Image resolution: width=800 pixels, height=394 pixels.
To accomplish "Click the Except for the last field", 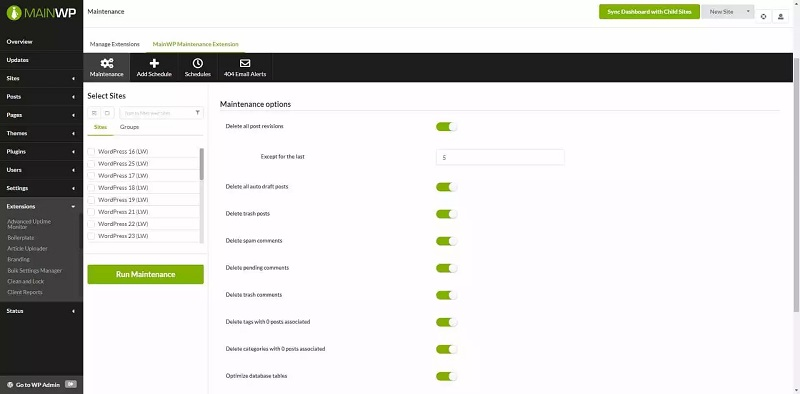I will pyautogui.click(x=500, y=157).
